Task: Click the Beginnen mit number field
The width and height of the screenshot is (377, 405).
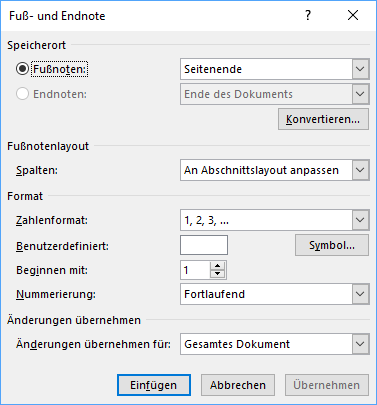Action: pyautogui.click(x=196, y=270)
